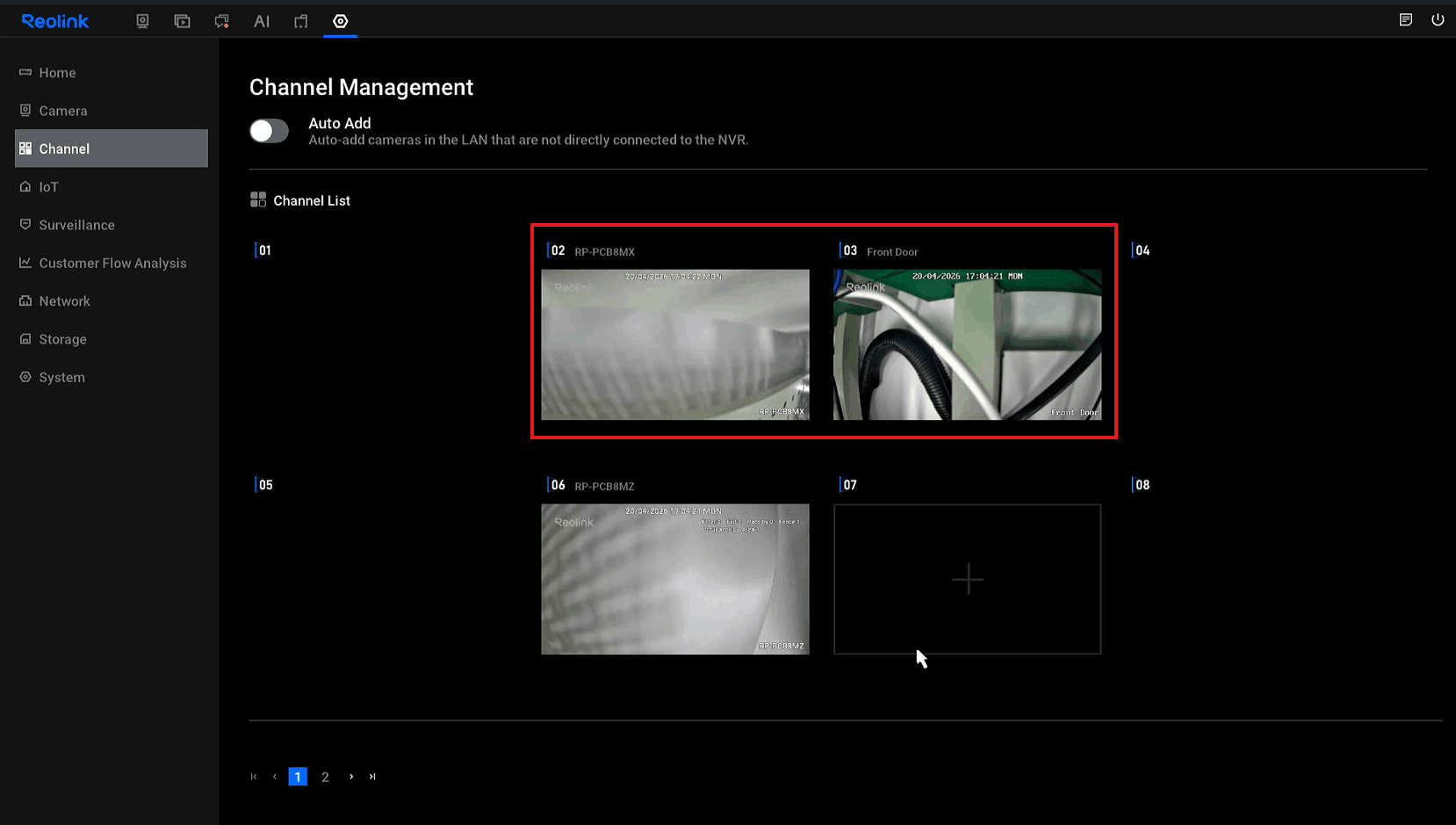
Task: Click the channel number 01 label
Action: pos(264,250)
